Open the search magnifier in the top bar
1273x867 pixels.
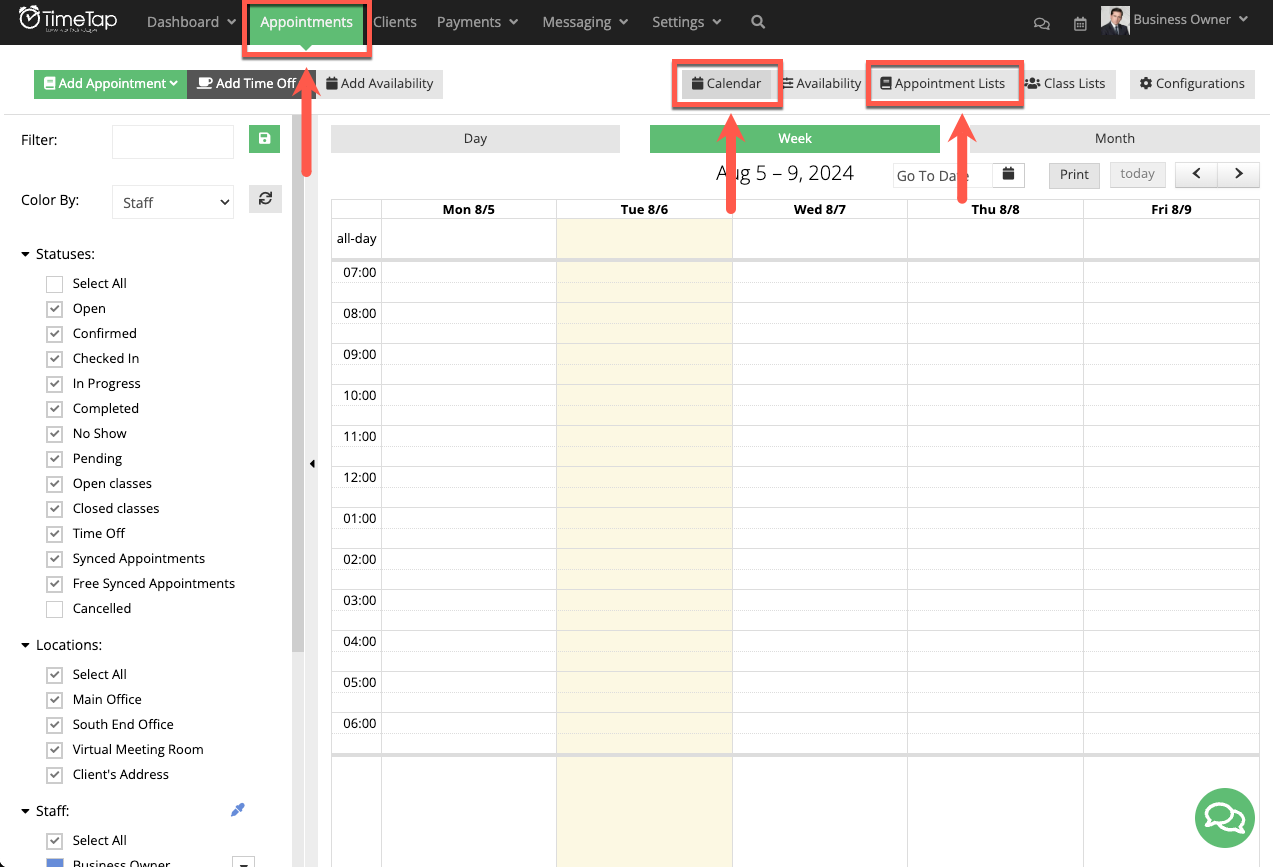coord(757,21)
